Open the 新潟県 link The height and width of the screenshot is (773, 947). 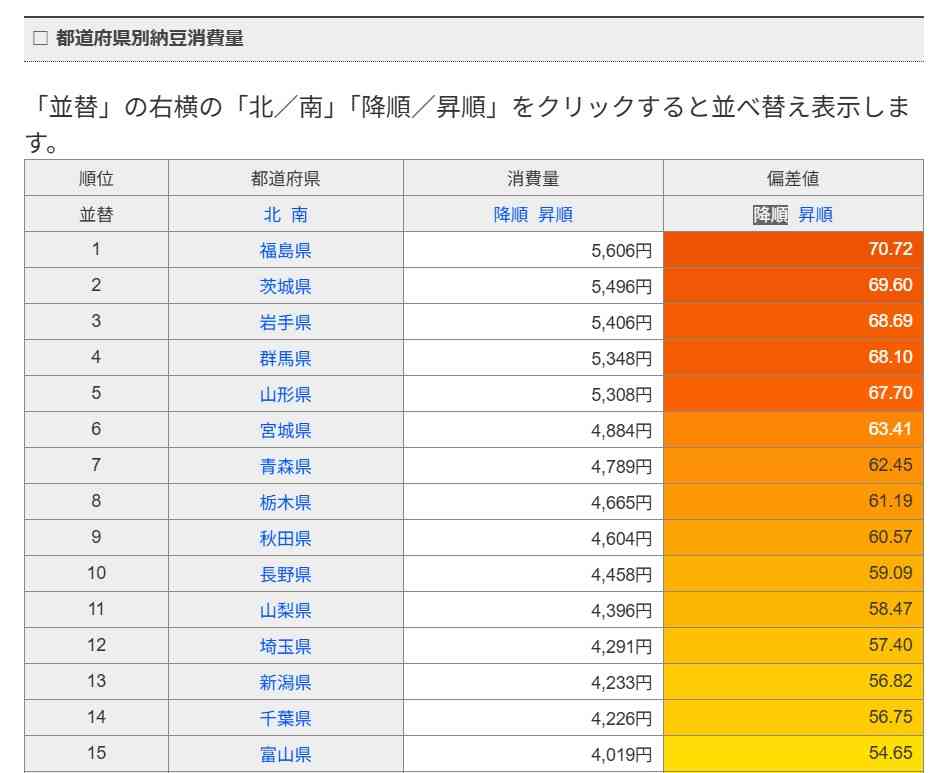(x=285, y=682)
